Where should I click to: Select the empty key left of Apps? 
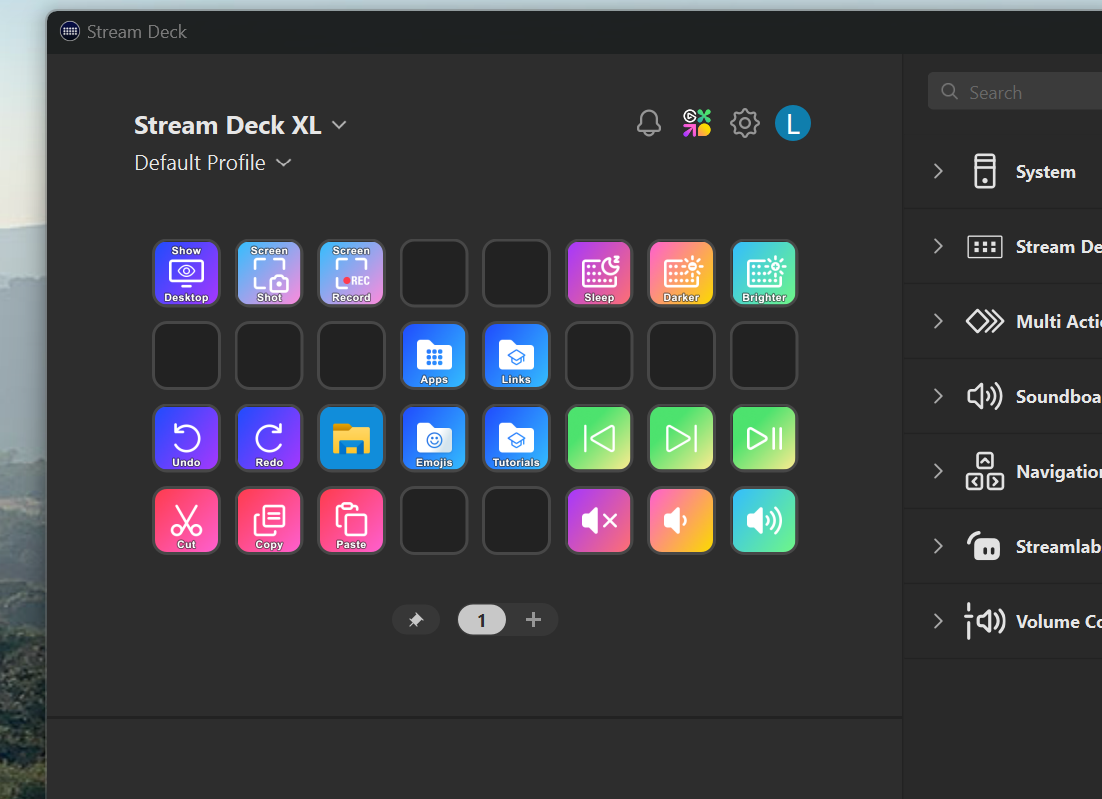pos(351,356)
